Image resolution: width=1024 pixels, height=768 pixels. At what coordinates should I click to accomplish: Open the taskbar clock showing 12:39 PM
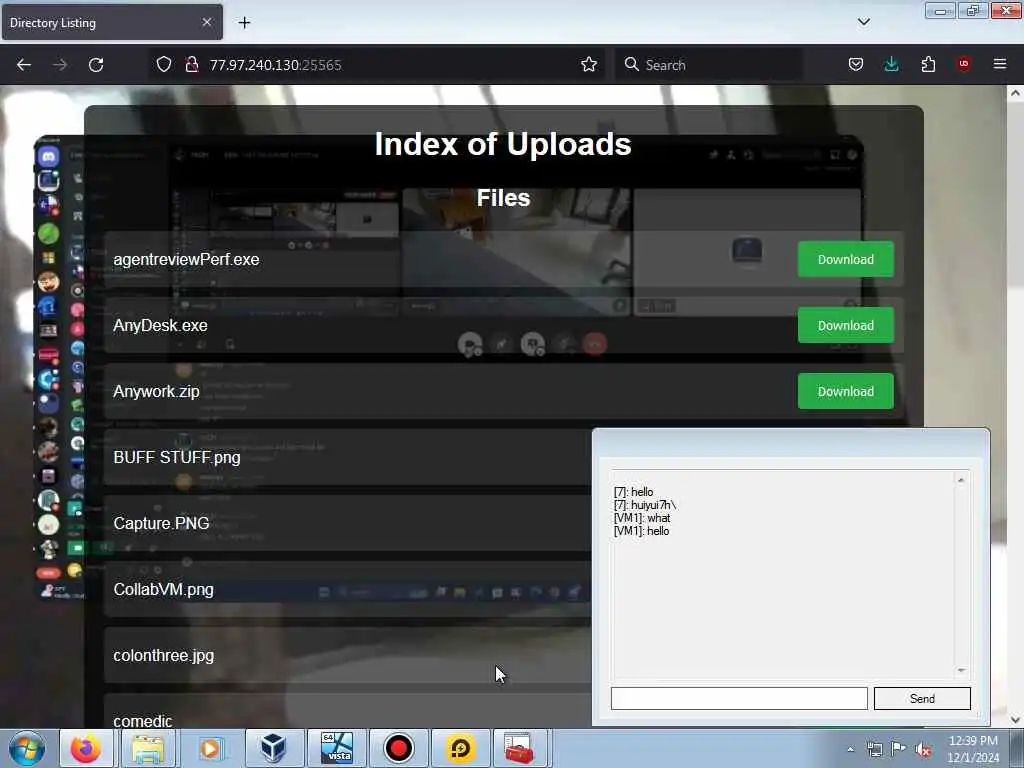(973, 748)
